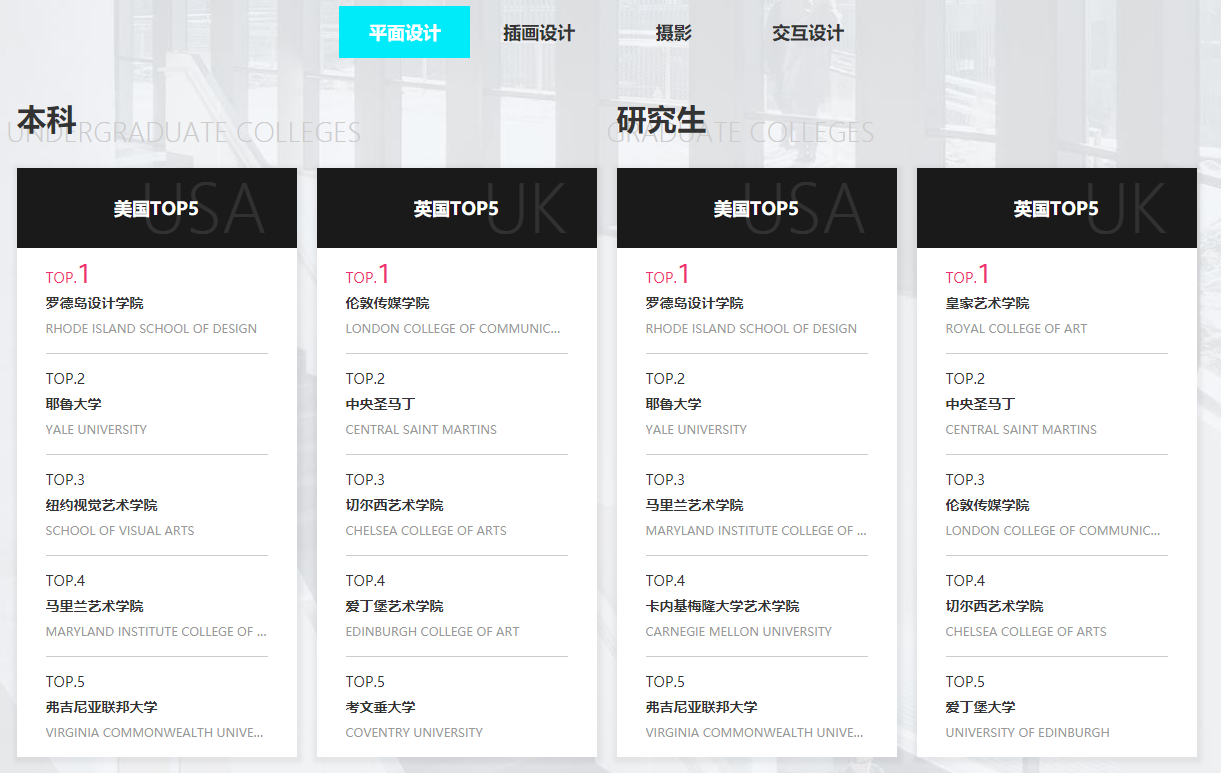This screenshot has width=1221, height=773.
Task: Click the 英国TOP5 header under 本科
Action: coord(457,208)
